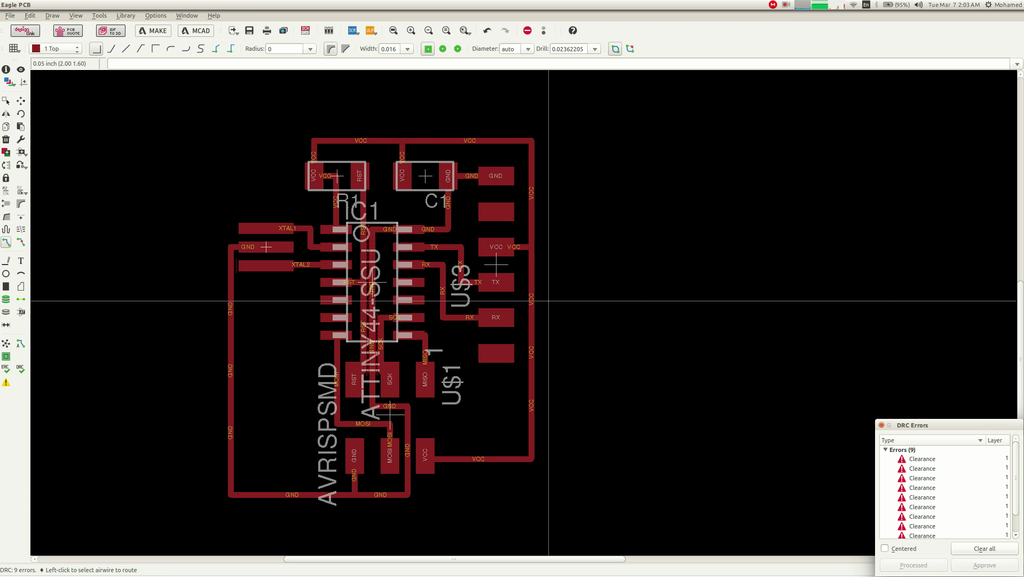Launch the IDF to 3D tool
This screenshot has width=1024, height=577.
(110, 31)
